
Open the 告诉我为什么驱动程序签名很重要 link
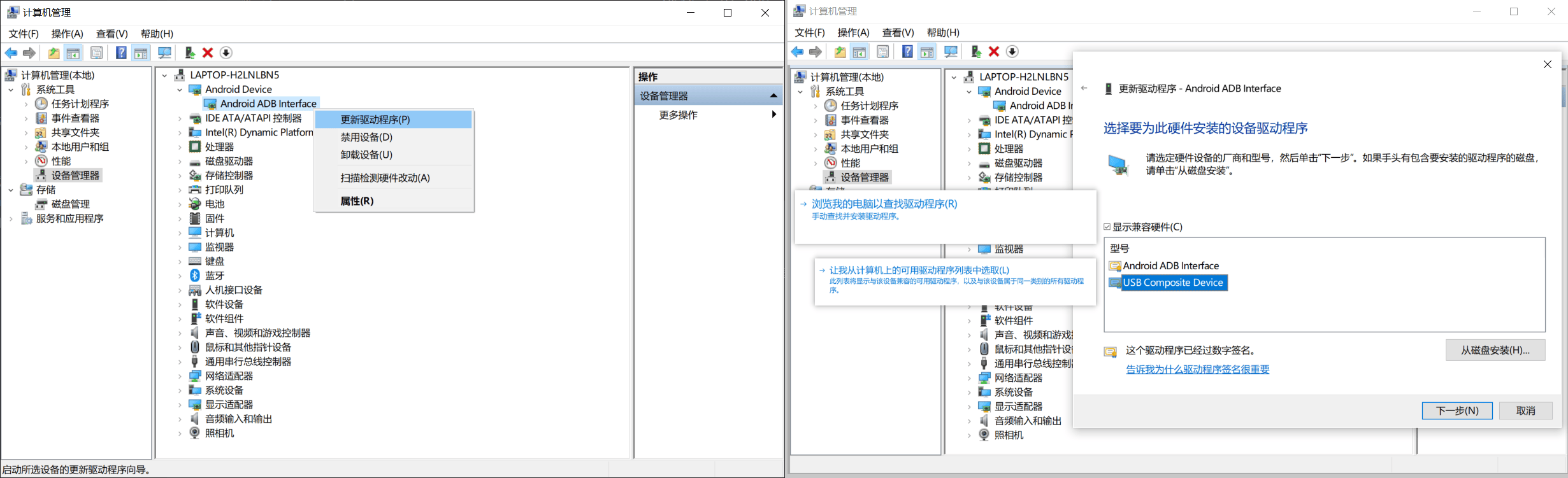click(1197, 369)
